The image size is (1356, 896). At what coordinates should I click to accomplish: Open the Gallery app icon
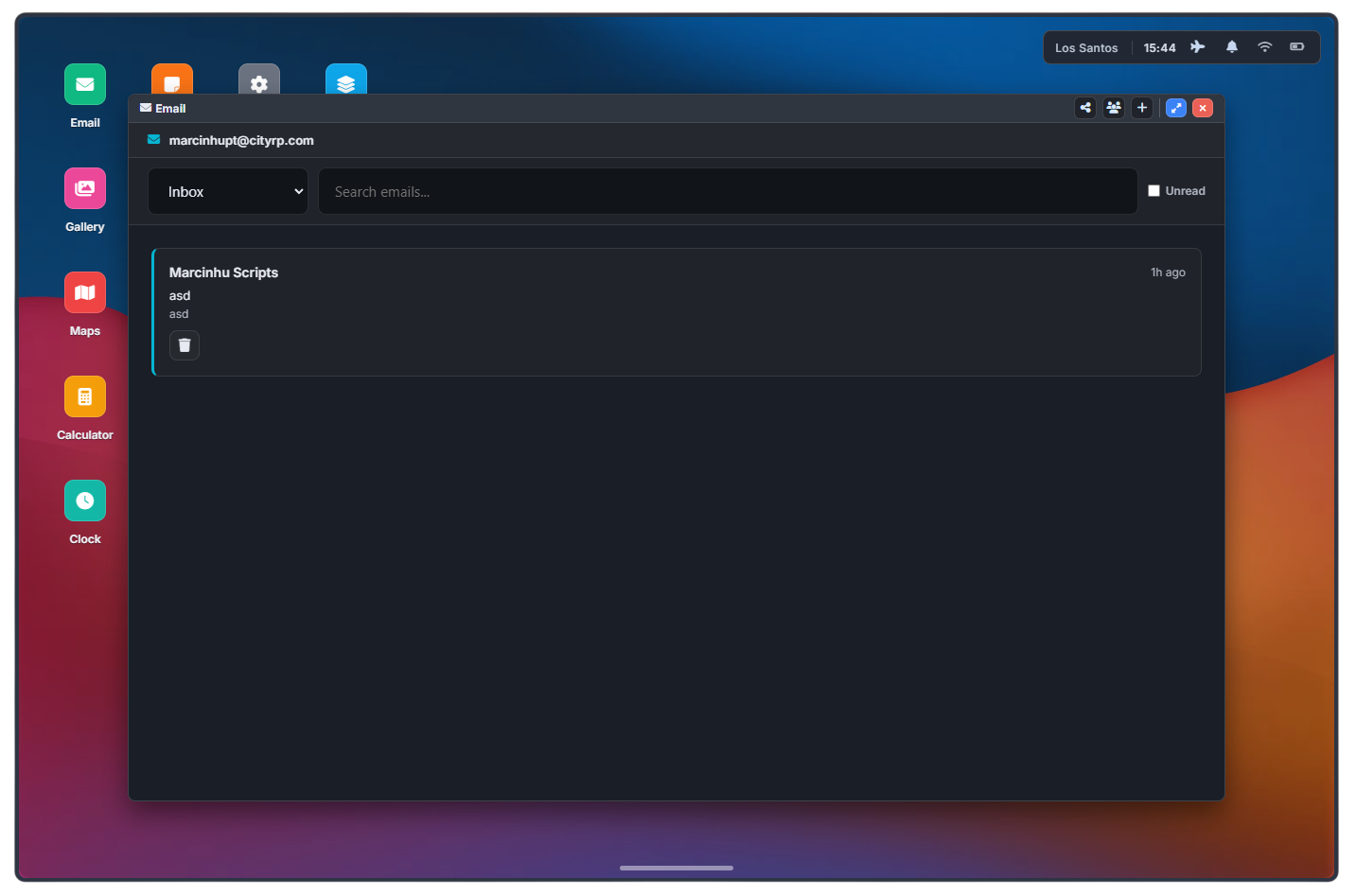pos(85,188)
